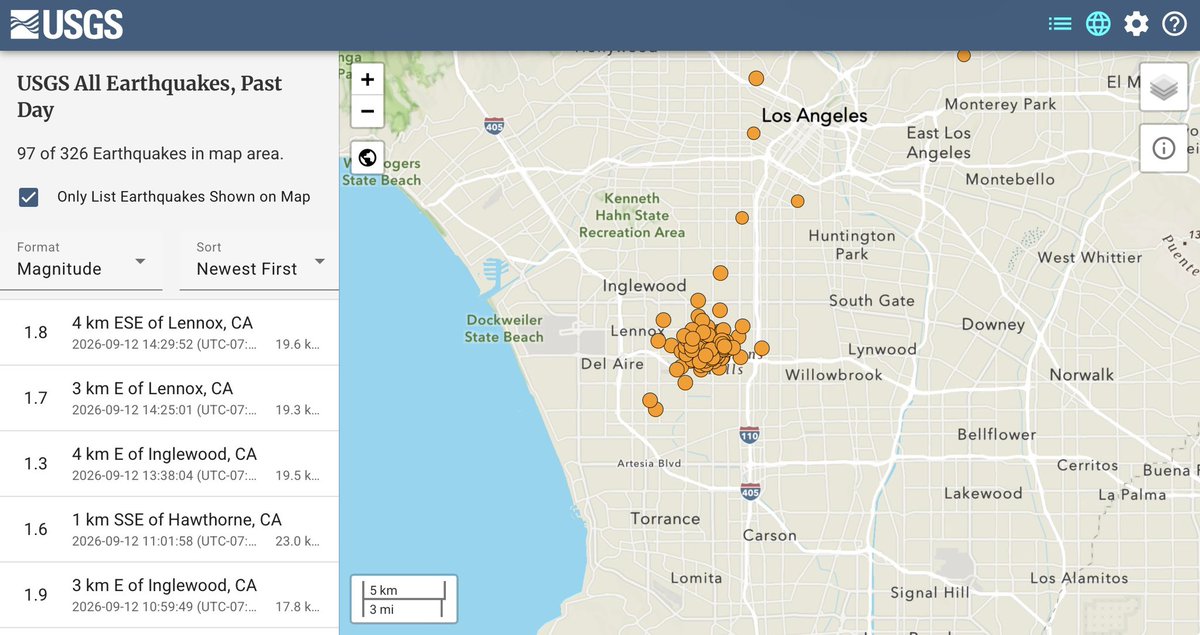
Task: Click the Bellflower map label
Action: 996,435
